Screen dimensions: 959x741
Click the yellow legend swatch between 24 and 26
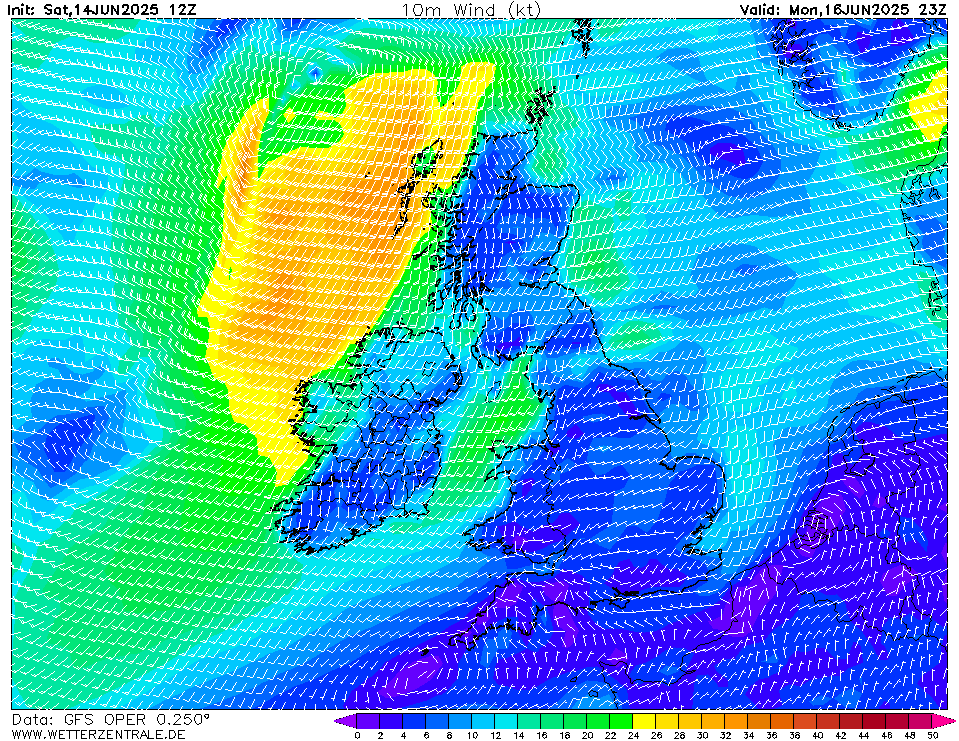[x=645, y=721]
